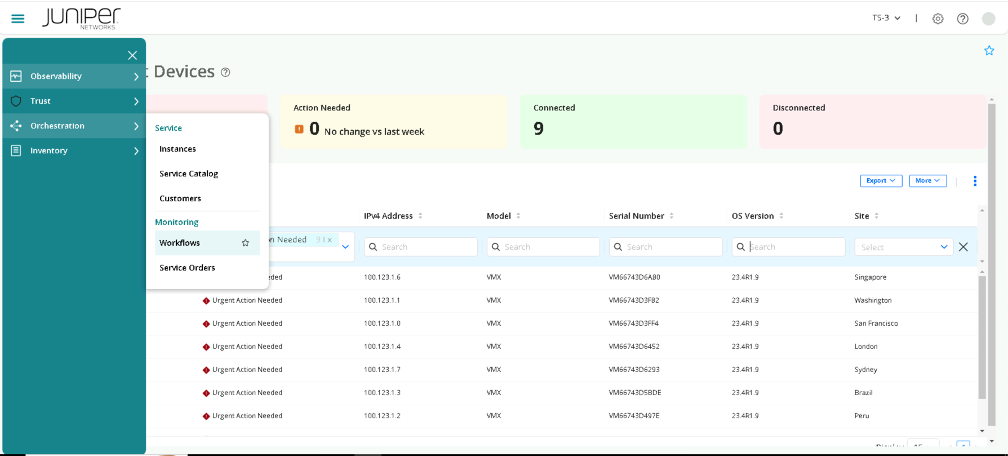
Task: Sort by Site column arrows
Action: click(876, 216)
